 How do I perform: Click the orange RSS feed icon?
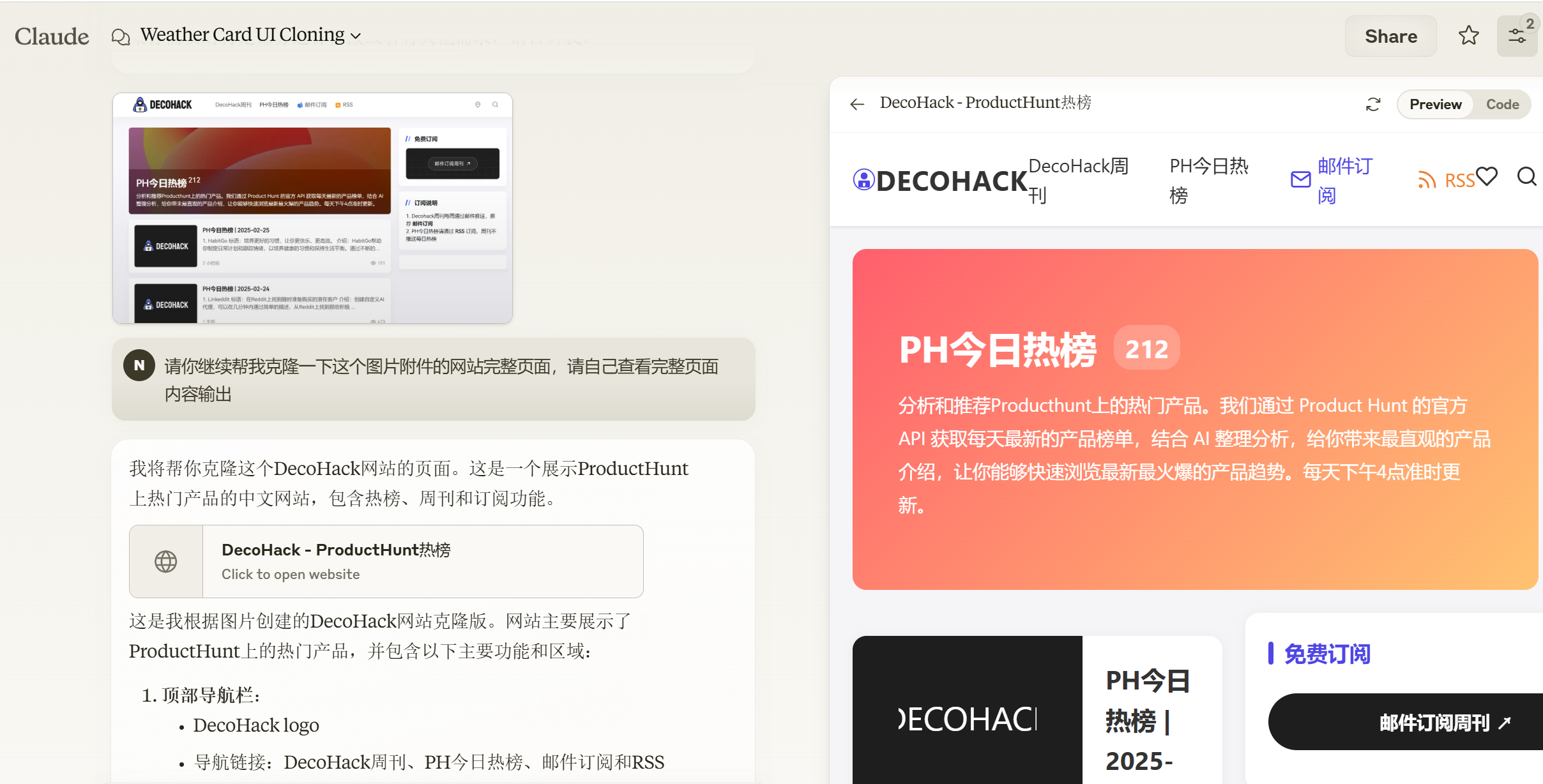(1426, 180)
